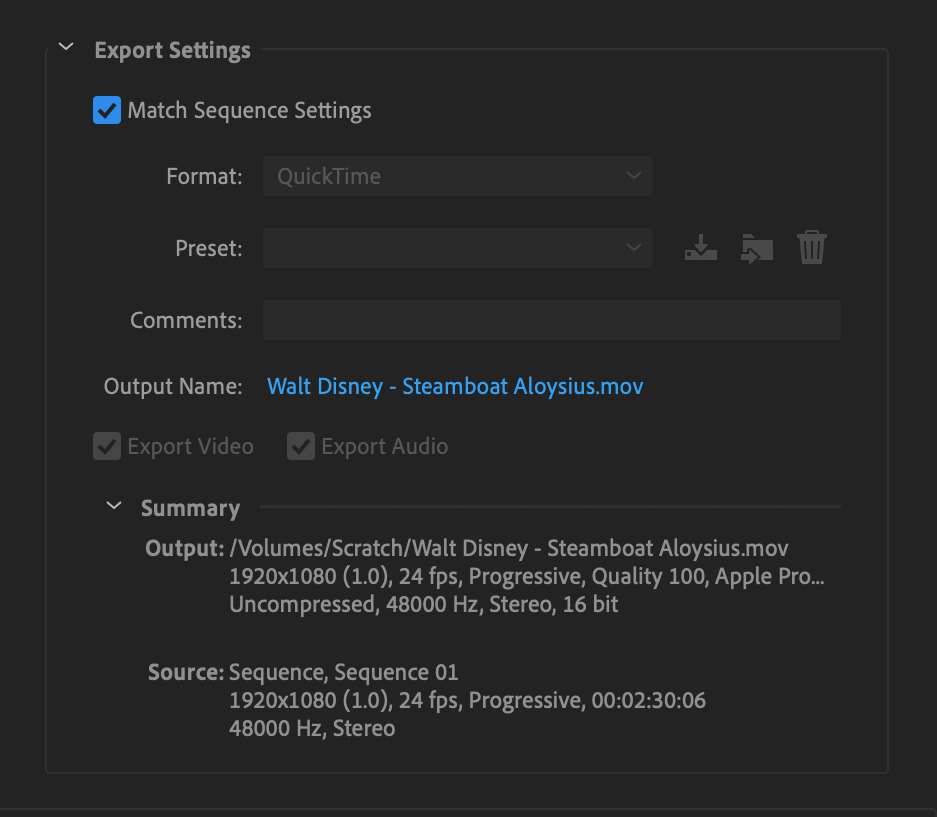Click into the Comments text field
937x817 pixels.
[x=552, y=320]
